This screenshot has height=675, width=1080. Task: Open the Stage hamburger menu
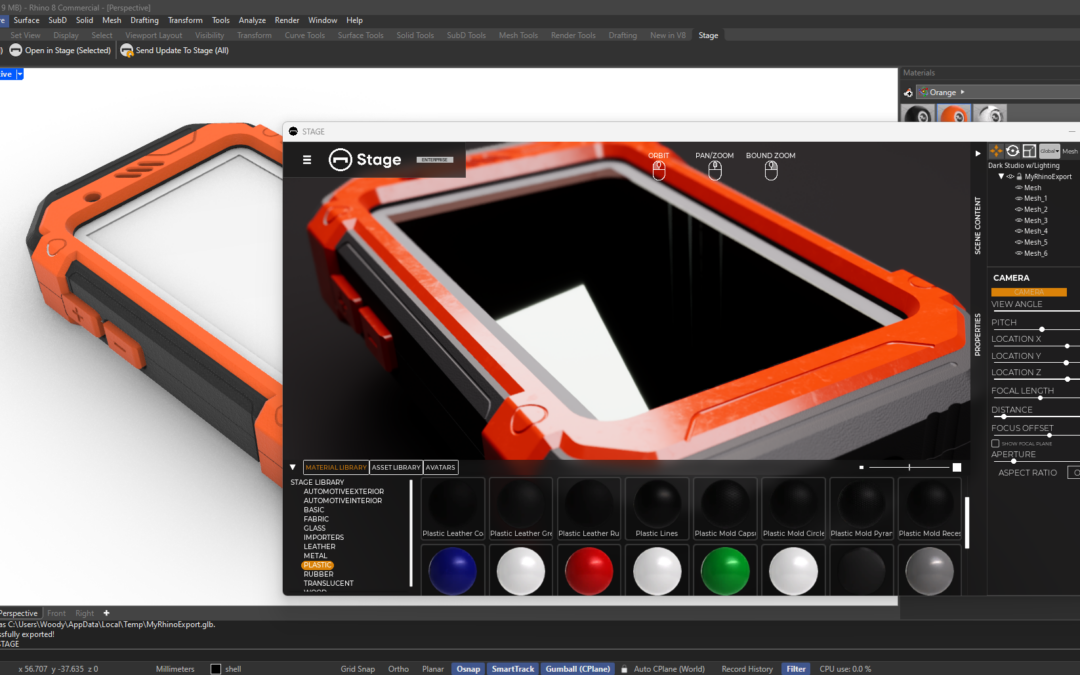307,160
